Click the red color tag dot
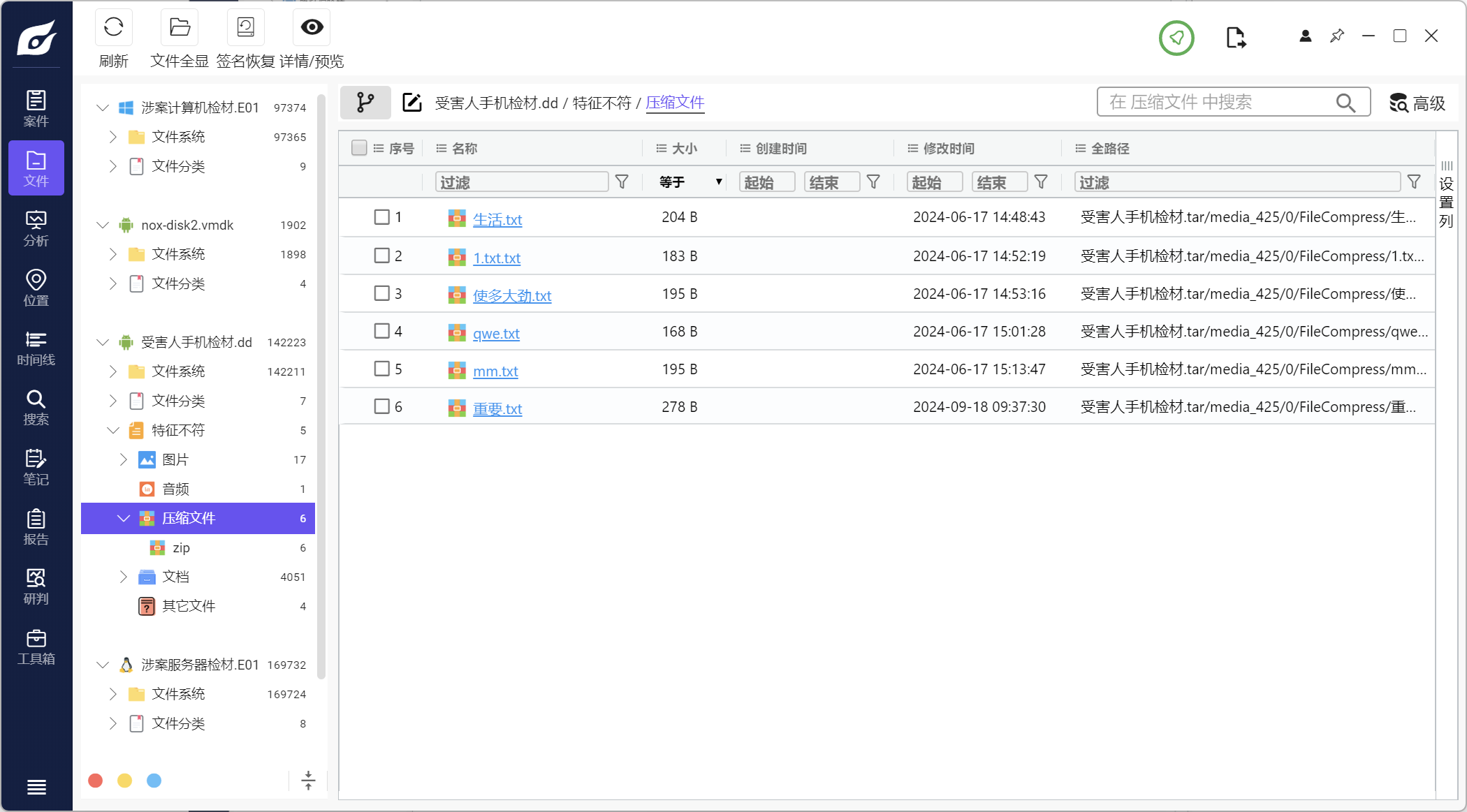This screenshot has height=812, width=1467. 96,781
